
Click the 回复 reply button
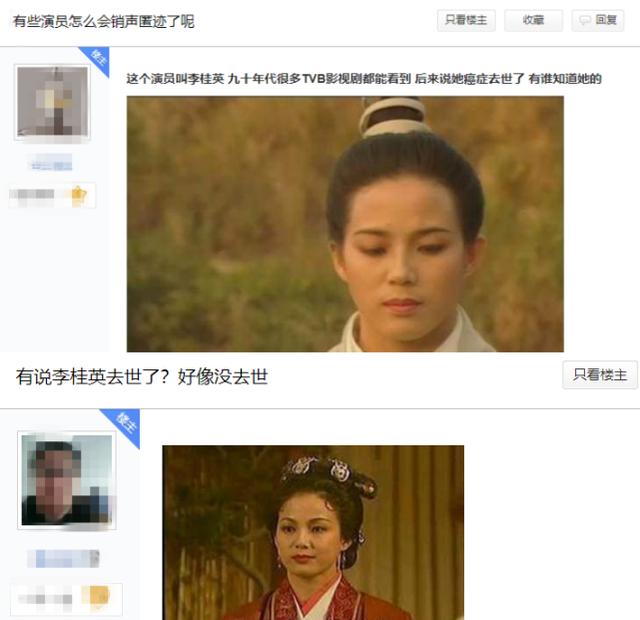(598, 20)
